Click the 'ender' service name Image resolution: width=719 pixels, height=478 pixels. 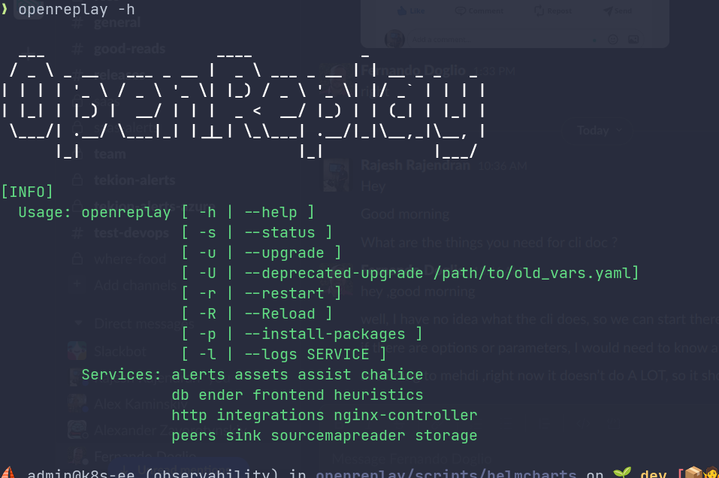(221, 395)
